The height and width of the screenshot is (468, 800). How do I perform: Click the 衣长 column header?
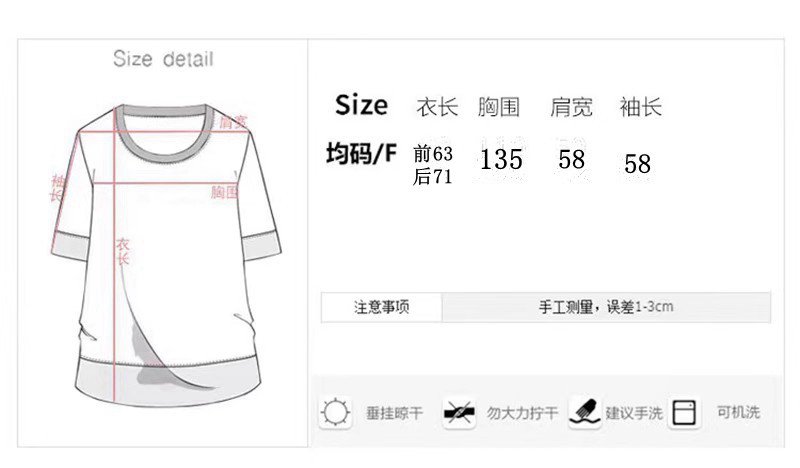(437, 107)
